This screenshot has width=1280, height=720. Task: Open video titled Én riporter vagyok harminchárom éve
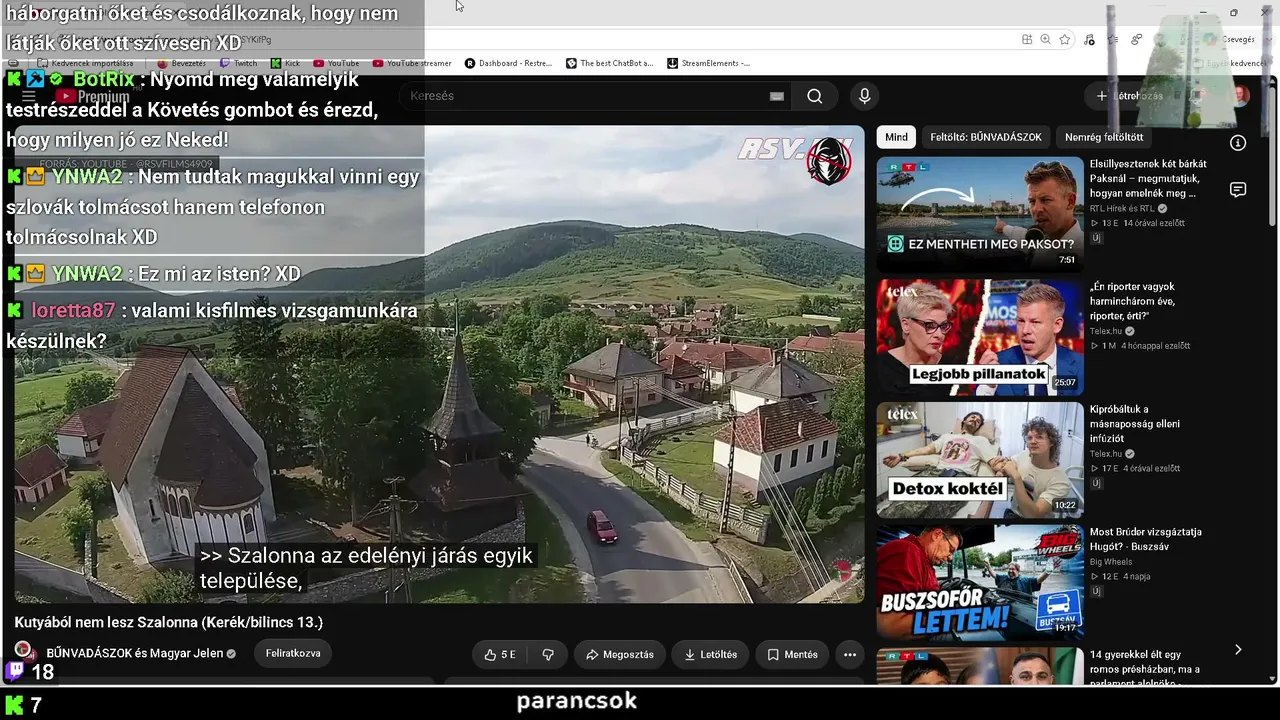(1133, 301)
